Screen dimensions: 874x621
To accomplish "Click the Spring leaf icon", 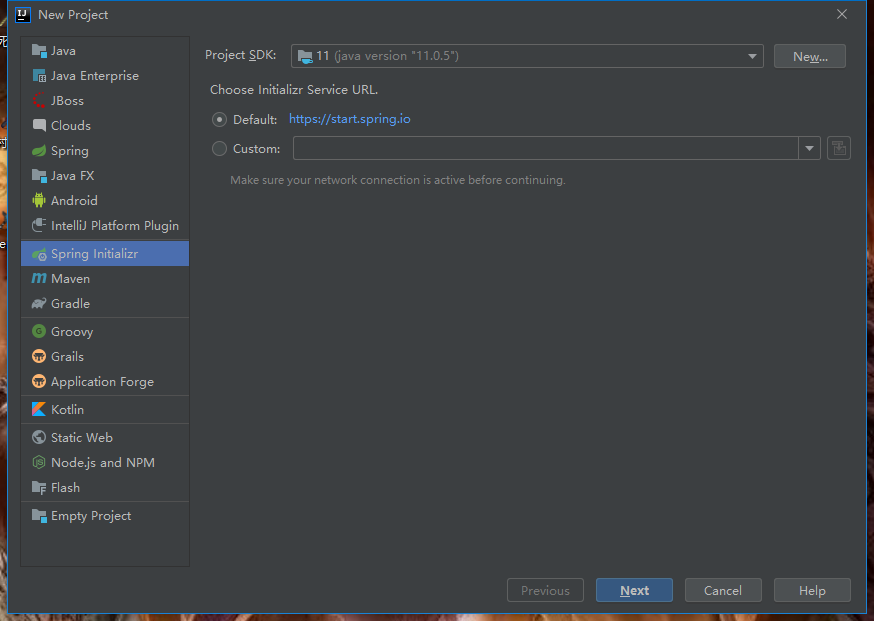I will click(x=39, y=151).
